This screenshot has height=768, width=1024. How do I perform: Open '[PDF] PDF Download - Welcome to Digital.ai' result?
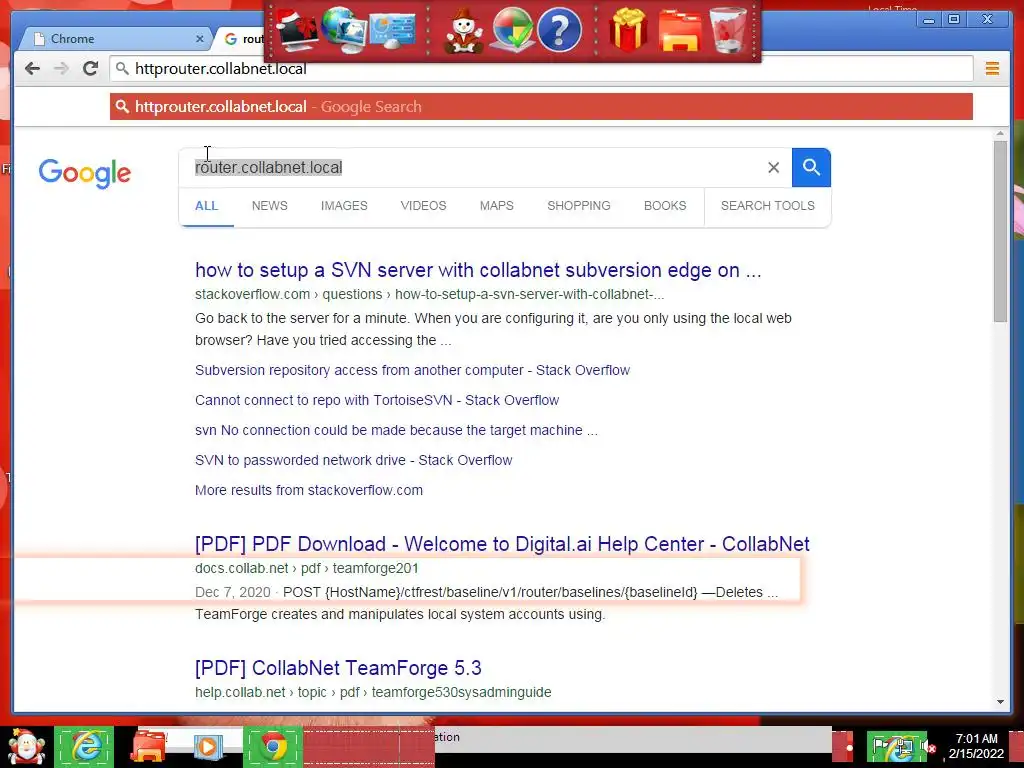pyautogui.click(x=502, y=544)
